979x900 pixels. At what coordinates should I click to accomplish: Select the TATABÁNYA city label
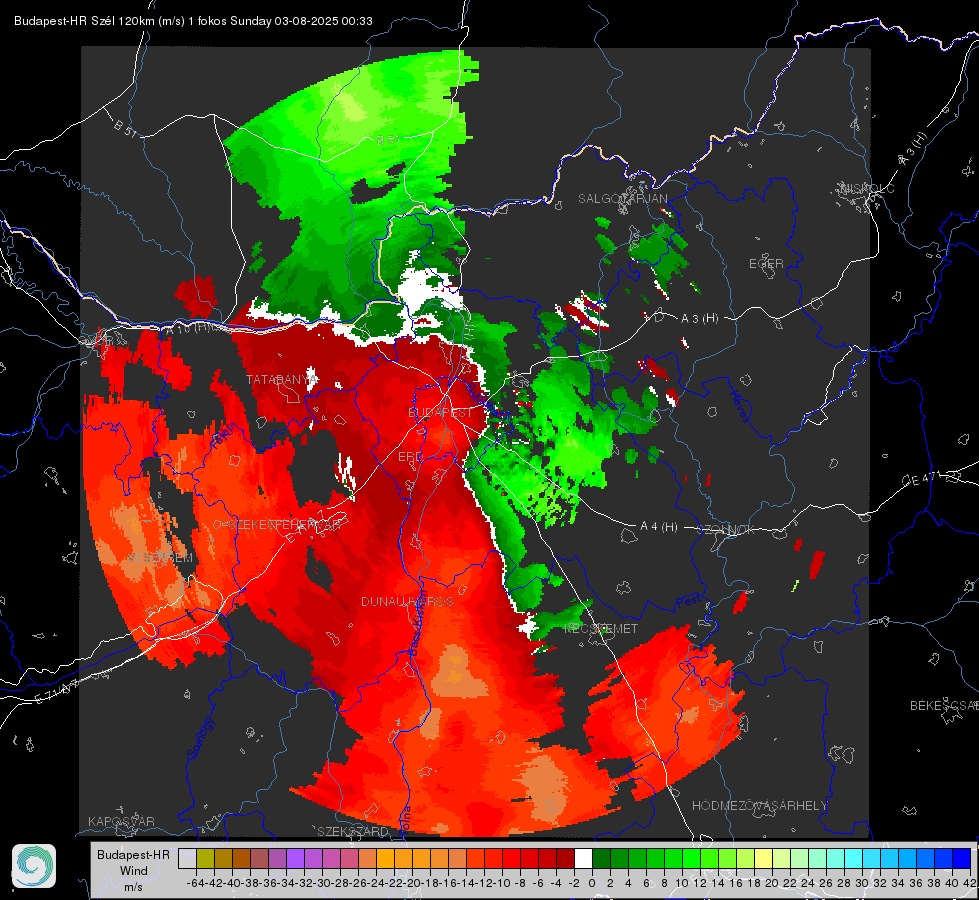pos(282,380)
